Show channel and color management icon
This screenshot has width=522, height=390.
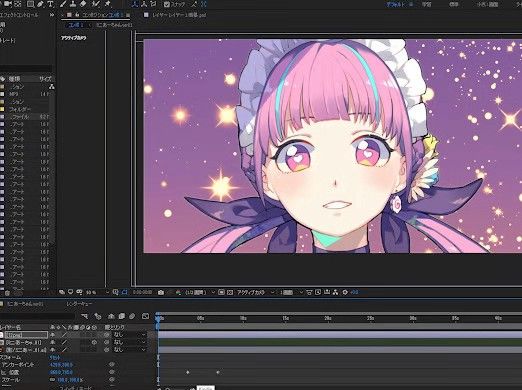(178, 292)
